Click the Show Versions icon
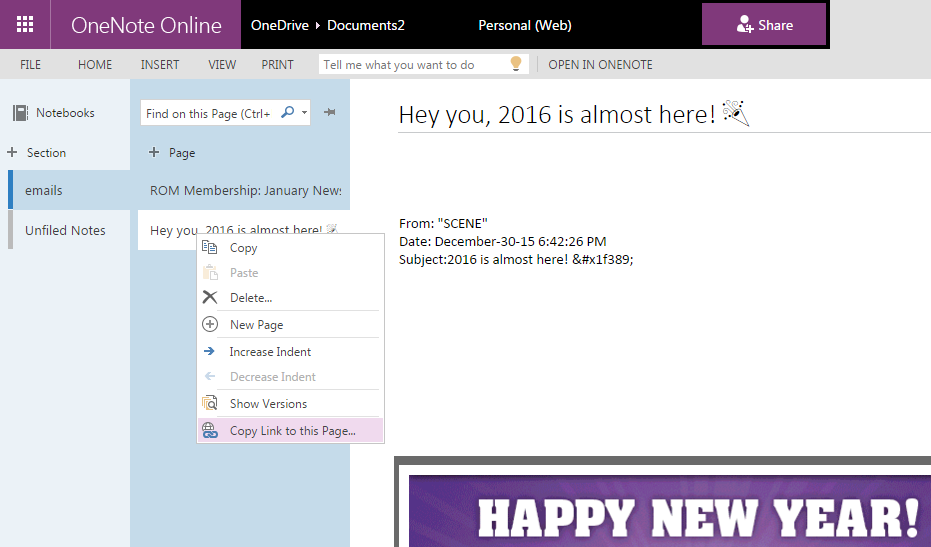Viewport: 931px width, 547px height. [210, 403]
